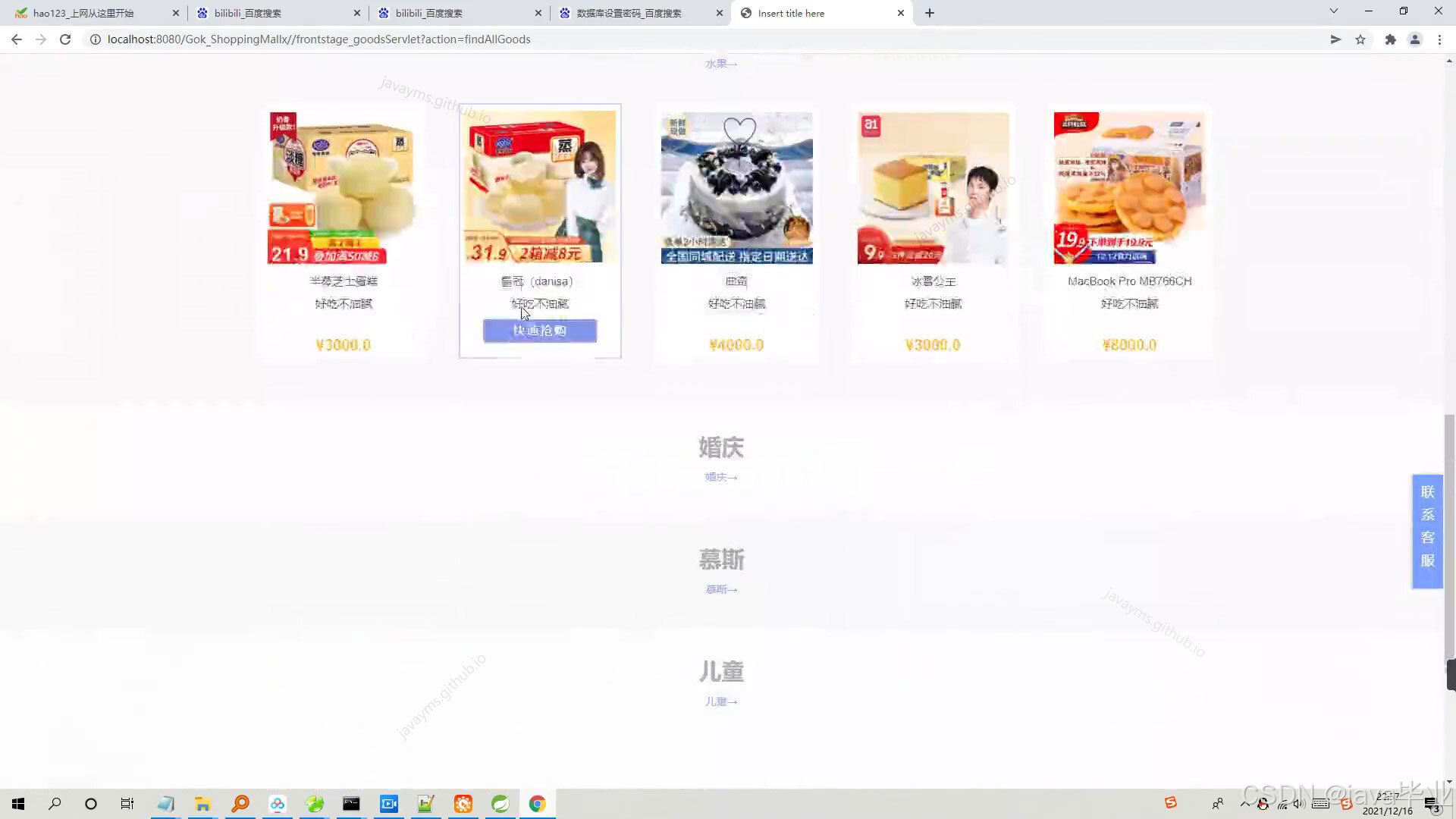This screenshot has width=1456, height=819.
Task: Open the orange flower taskbar app
Action: (463, 804)
